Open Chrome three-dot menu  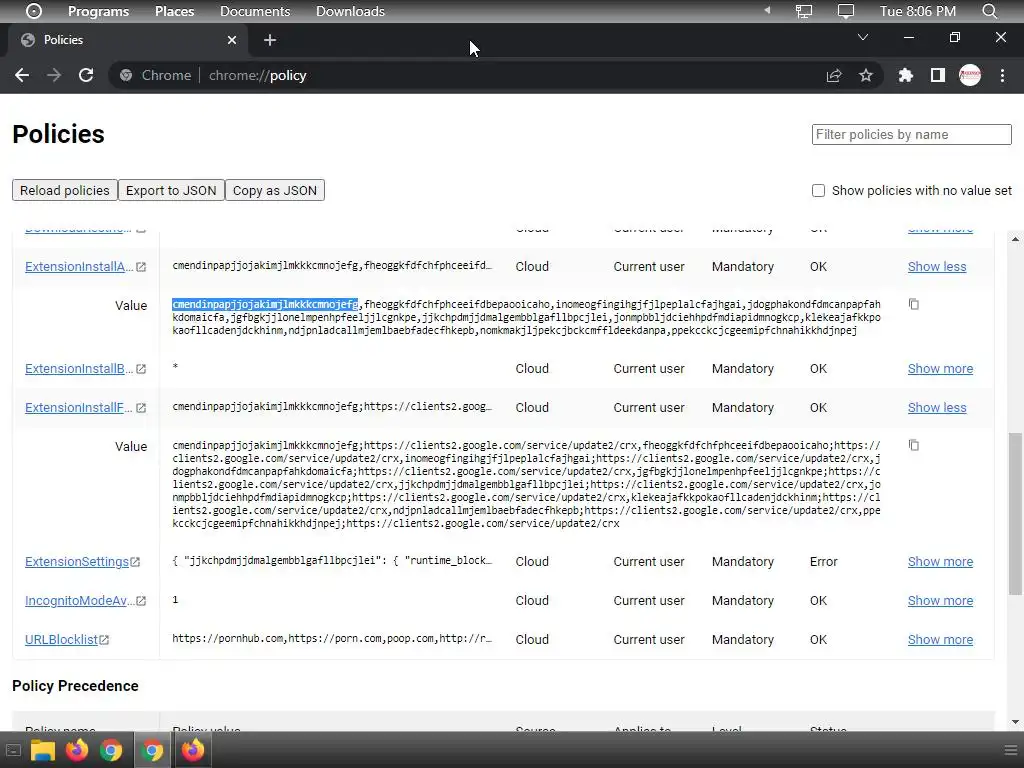tap(1002, 76)
